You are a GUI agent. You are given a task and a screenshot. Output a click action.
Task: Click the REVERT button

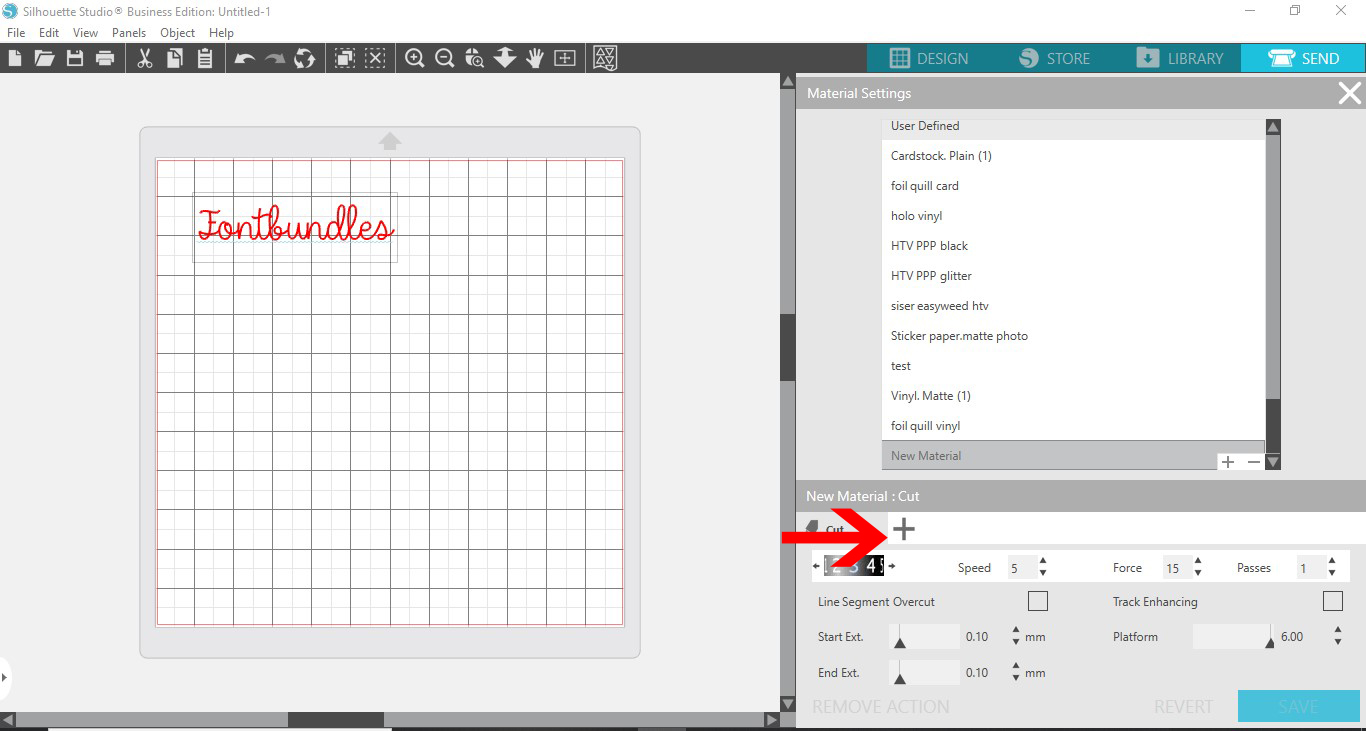coord(1183,707)
